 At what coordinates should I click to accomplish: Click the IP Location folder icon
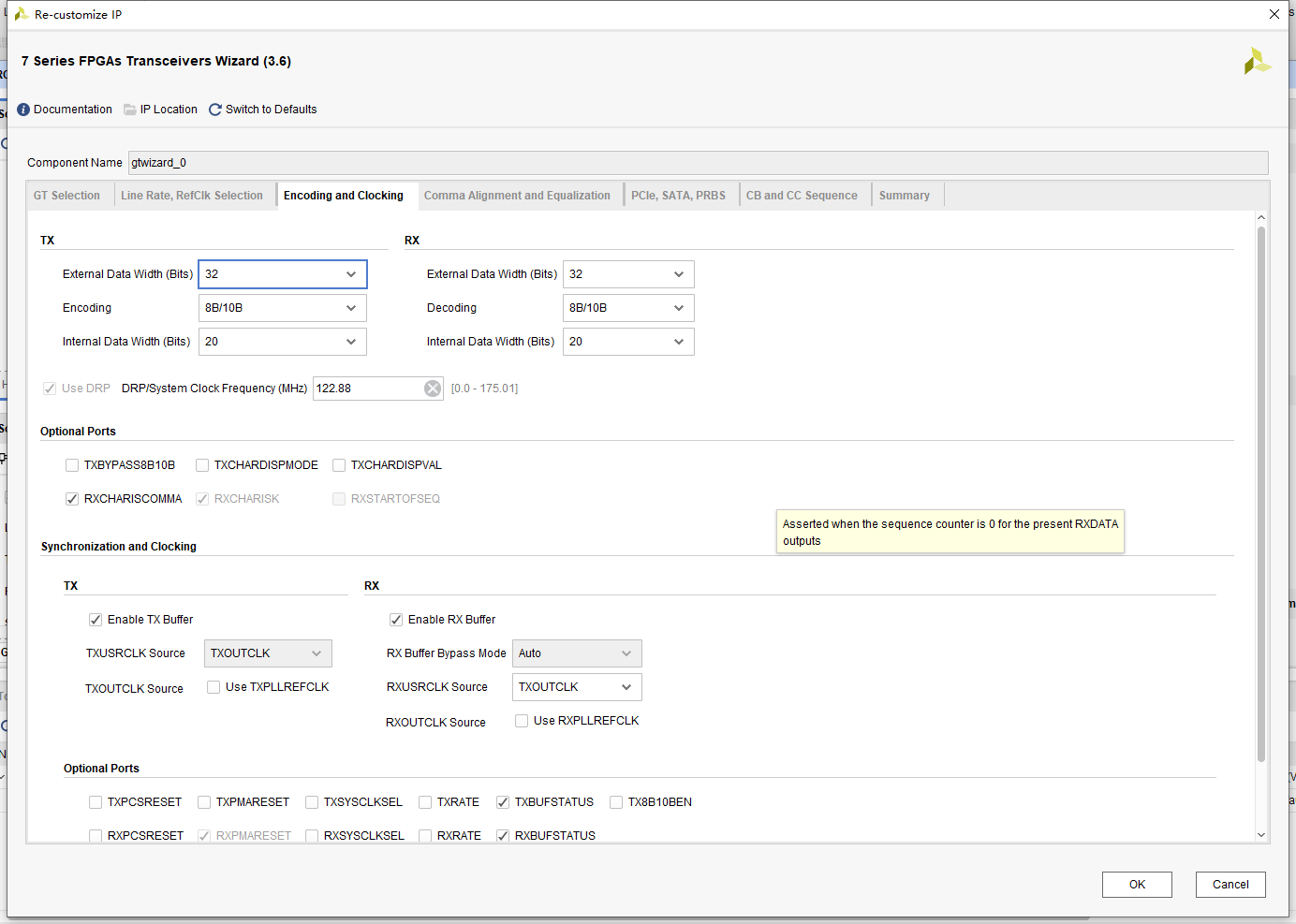130,110
